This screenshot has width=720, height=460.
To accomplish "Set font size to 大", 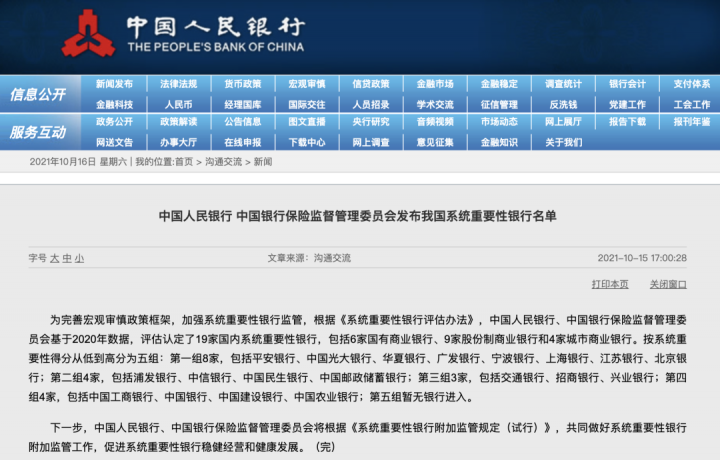I will pyautogui.click(x=54, y=258).
